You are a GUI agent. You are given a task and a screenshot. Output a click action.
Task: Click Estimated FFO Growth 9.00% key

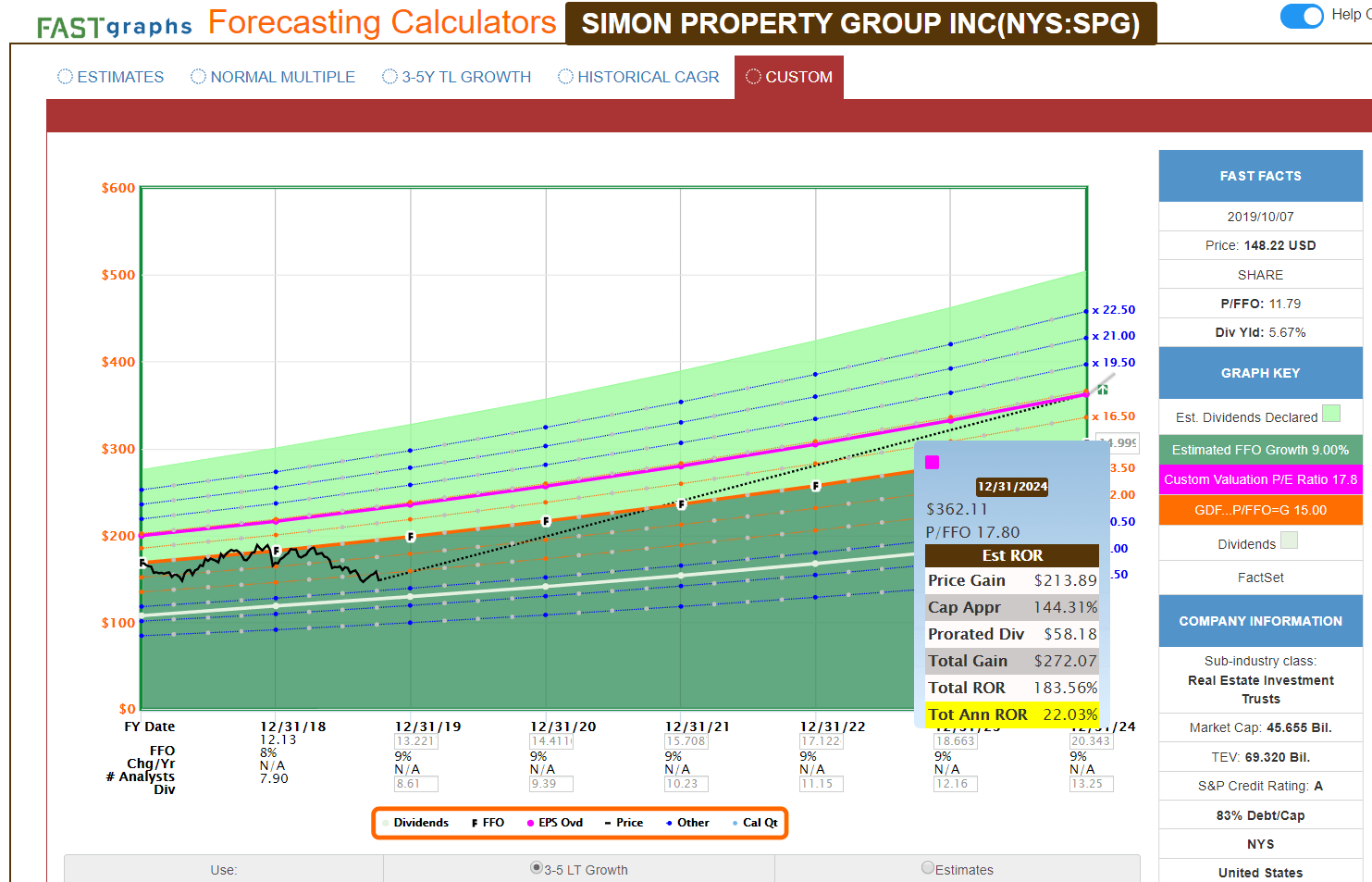[x=1260, y=450]
